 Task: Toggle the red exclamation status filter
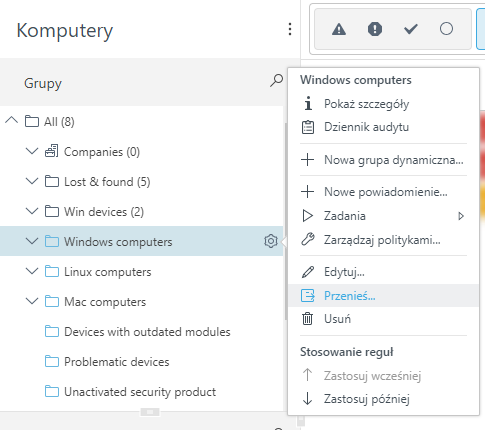pos(375,29)
